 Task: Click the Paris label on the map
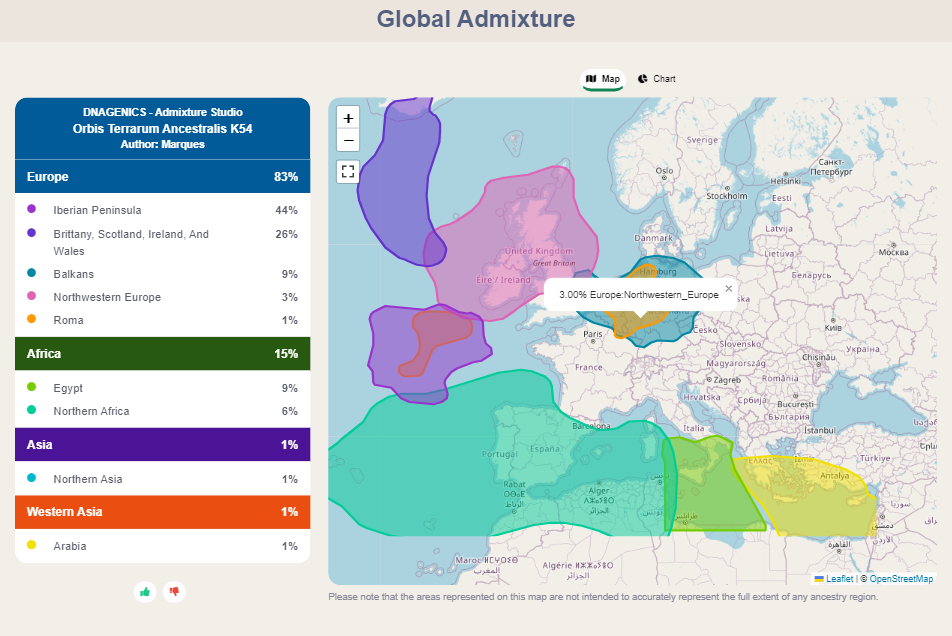[593, 334]
